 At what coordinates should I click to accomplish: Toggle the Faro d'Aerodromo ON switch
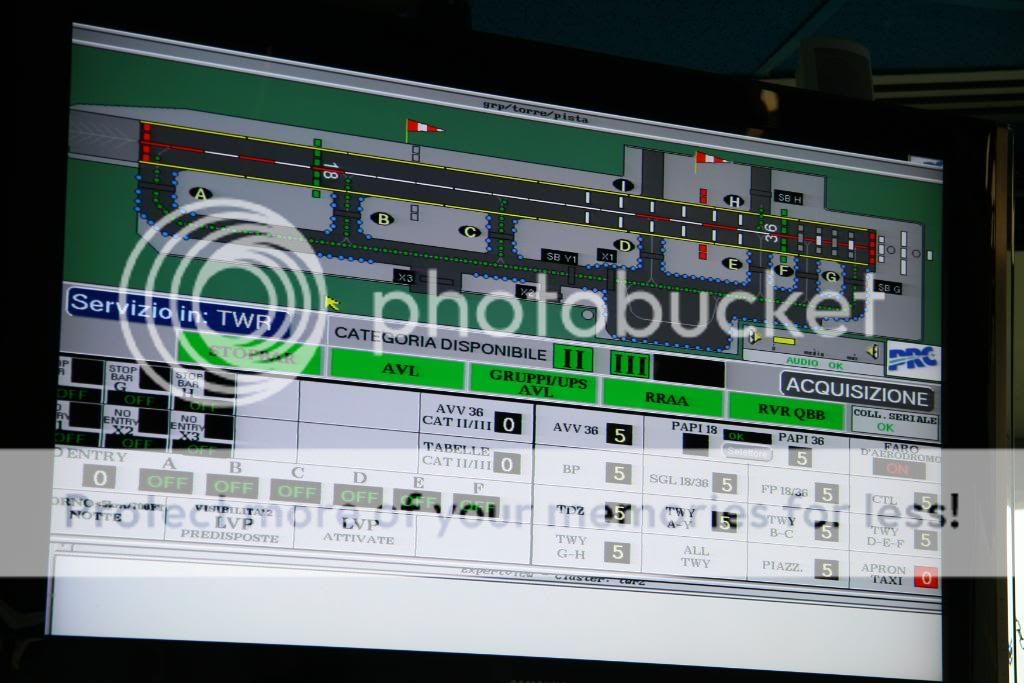[x=898, y=468]
